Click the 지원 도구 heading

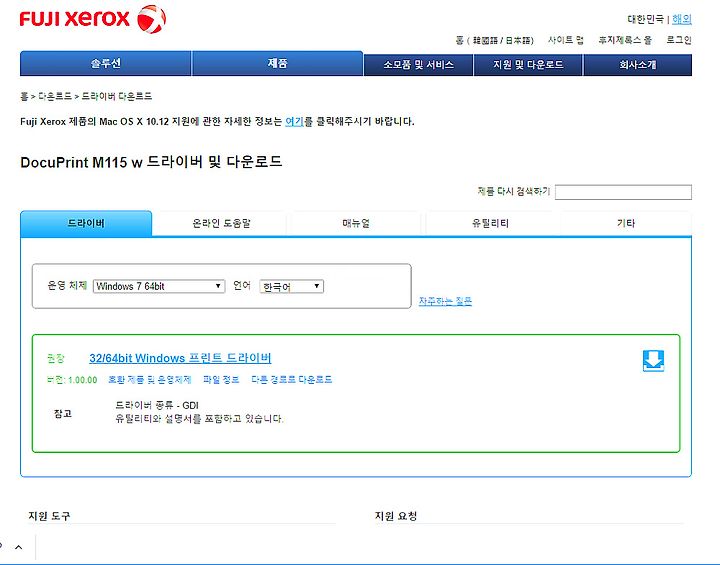[x=49, y=516]
